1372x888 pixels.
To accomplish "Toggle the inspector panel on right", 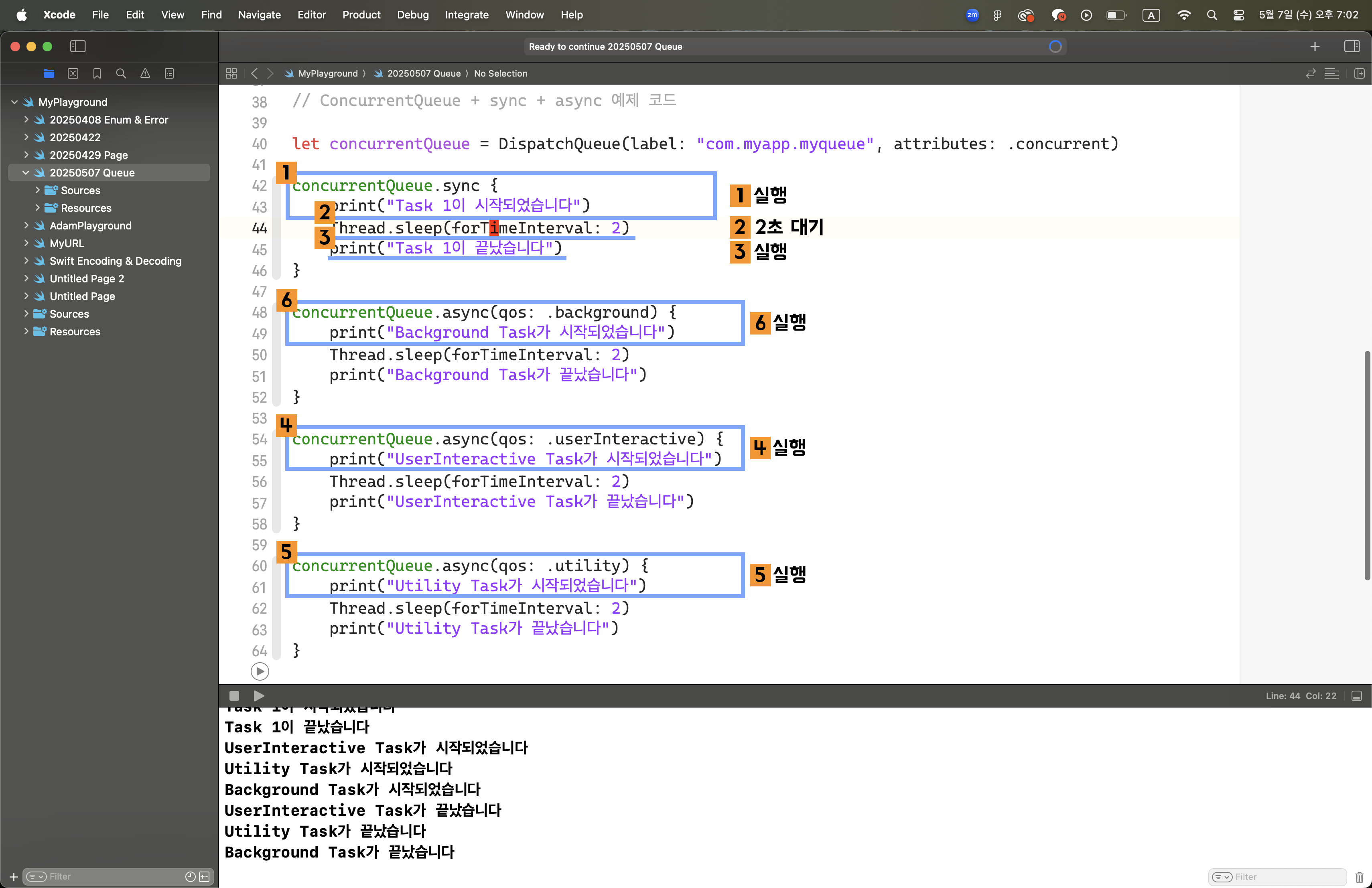I will point(1352,46).
